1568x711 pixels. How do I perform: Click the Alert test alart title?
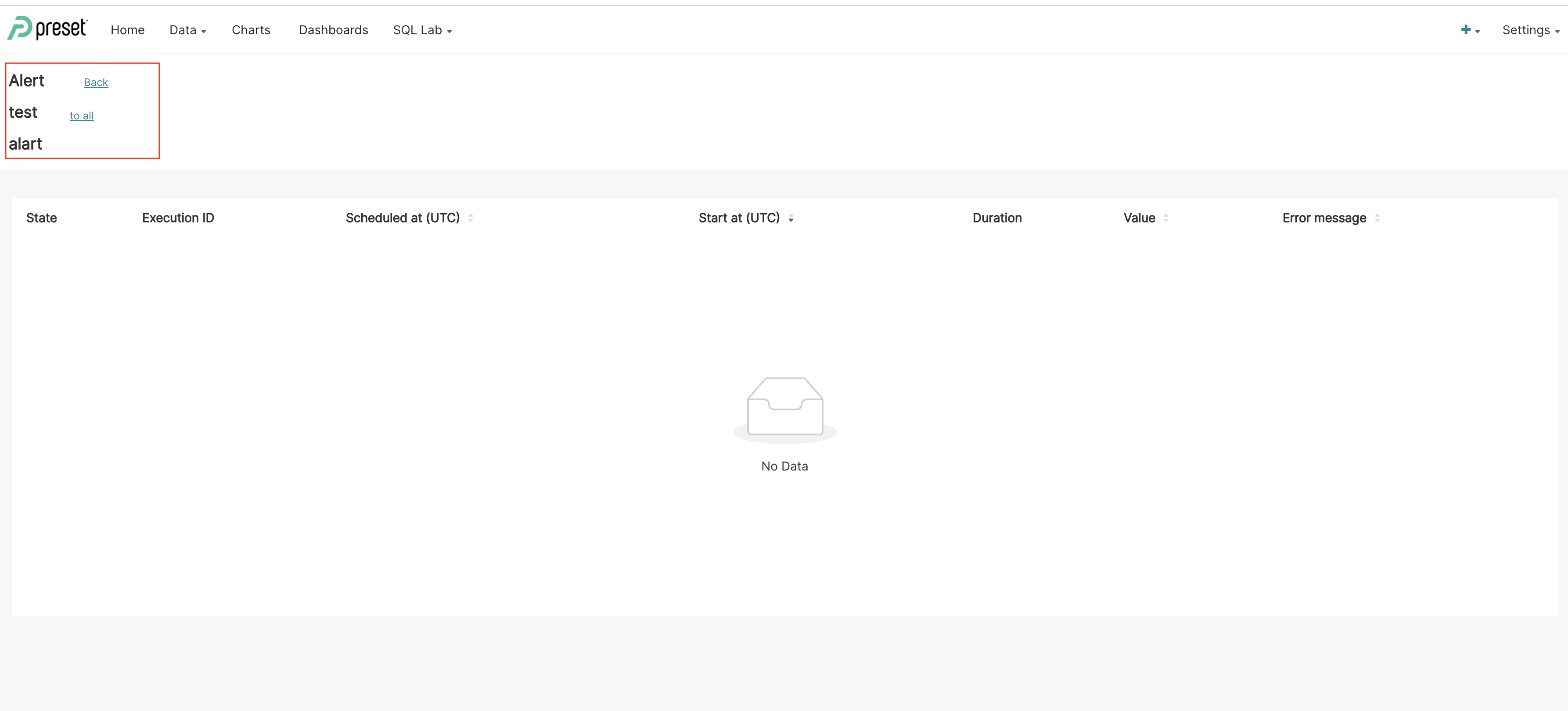[x=26, y=112]
